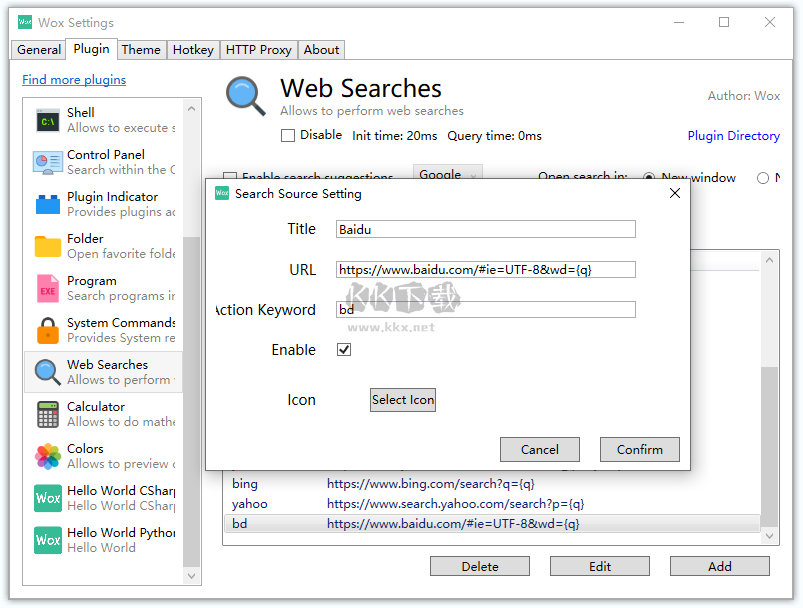This screenshot has width=803, height=608.
Task: Click the Select Icon button
Action: (x=403, y=400)
